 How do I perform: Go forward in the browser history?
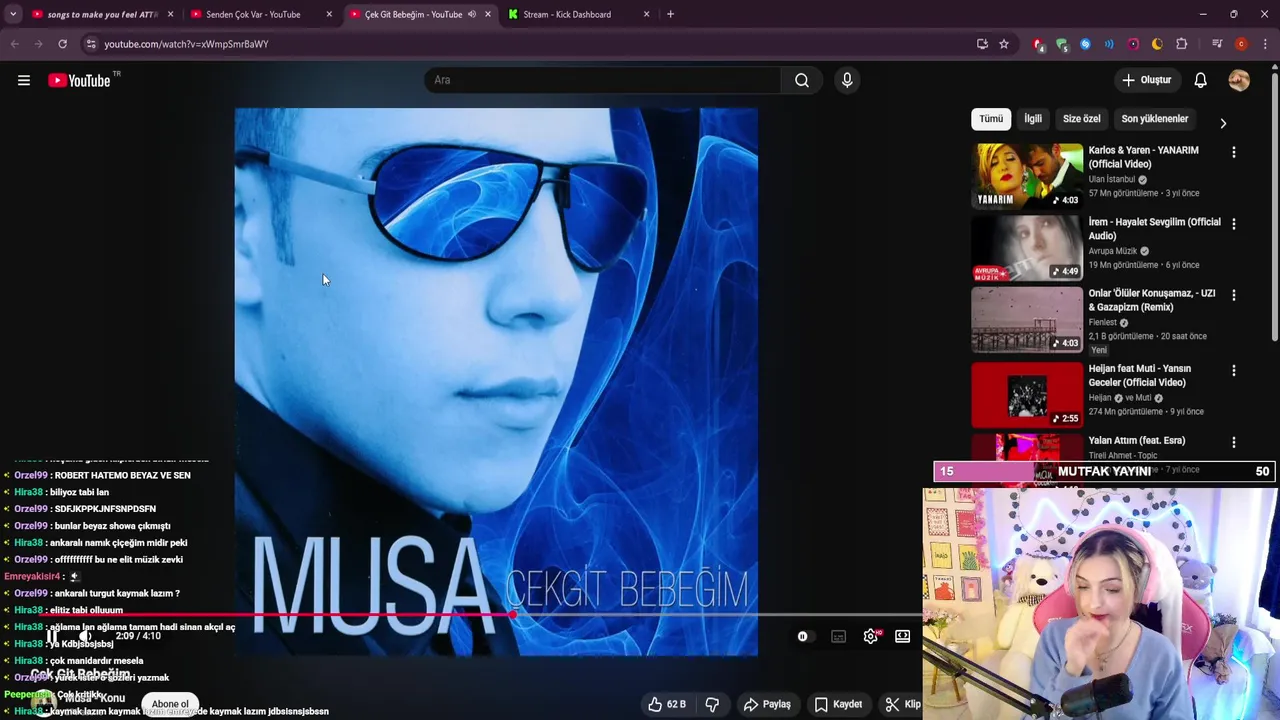coord(38,44)
